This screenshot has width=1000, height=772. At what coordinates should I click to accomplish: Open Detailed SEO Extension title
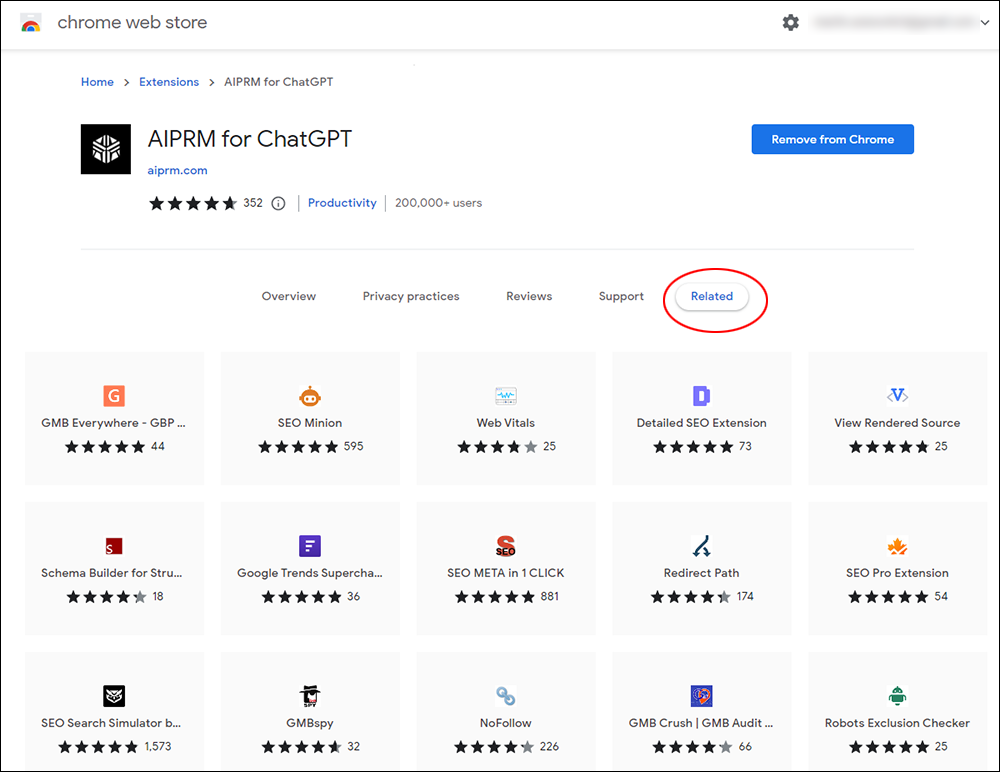click(702, 423)
